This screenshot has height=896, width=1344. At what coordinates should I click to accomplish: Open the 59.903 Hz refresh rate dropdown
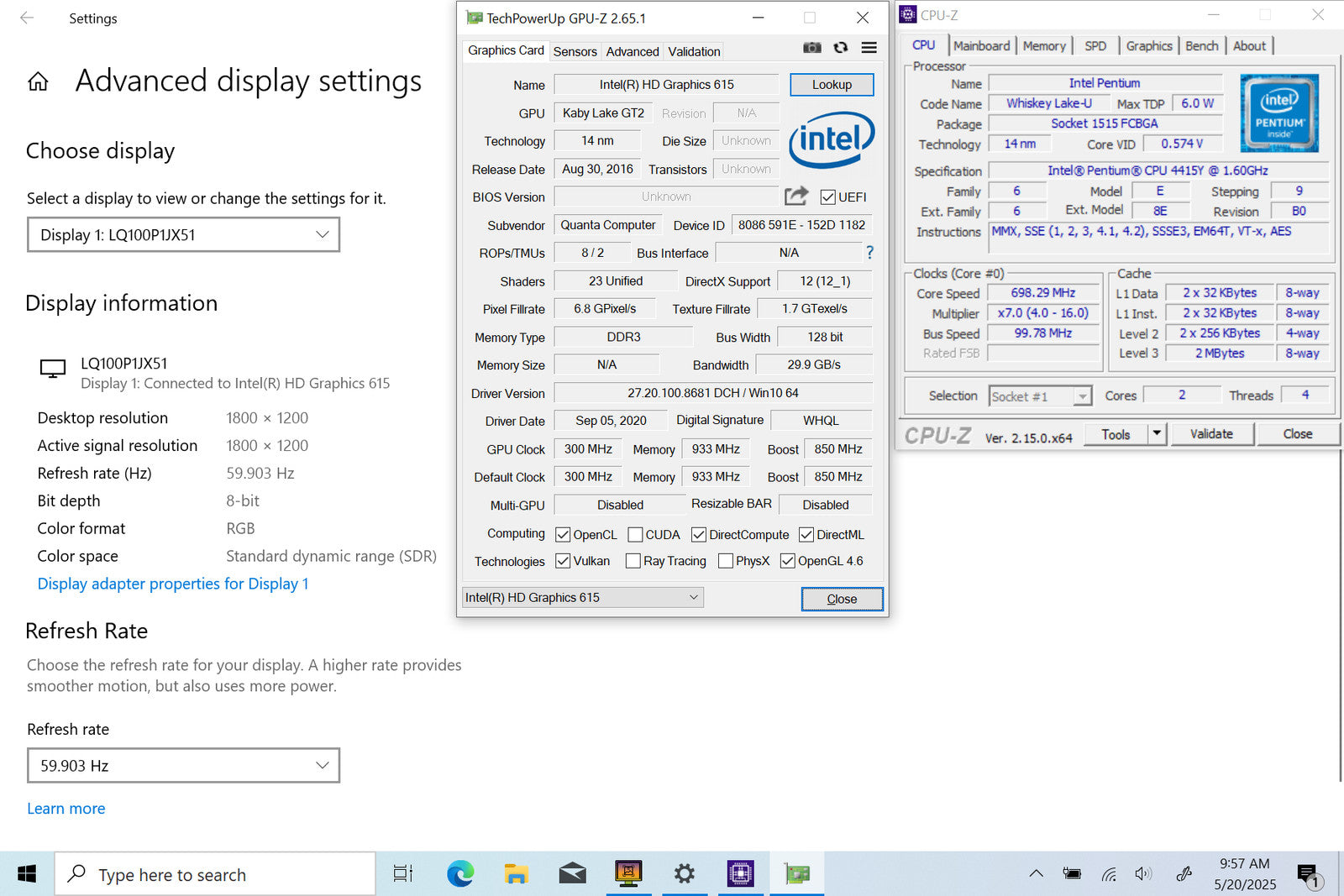(183, 766)
